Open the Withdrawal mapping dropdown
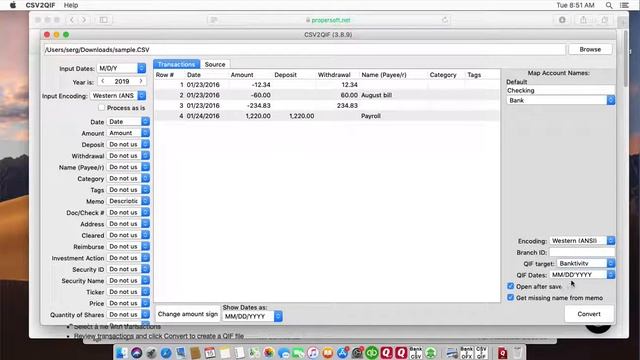The image size is (640, 360). click(128, 156)
